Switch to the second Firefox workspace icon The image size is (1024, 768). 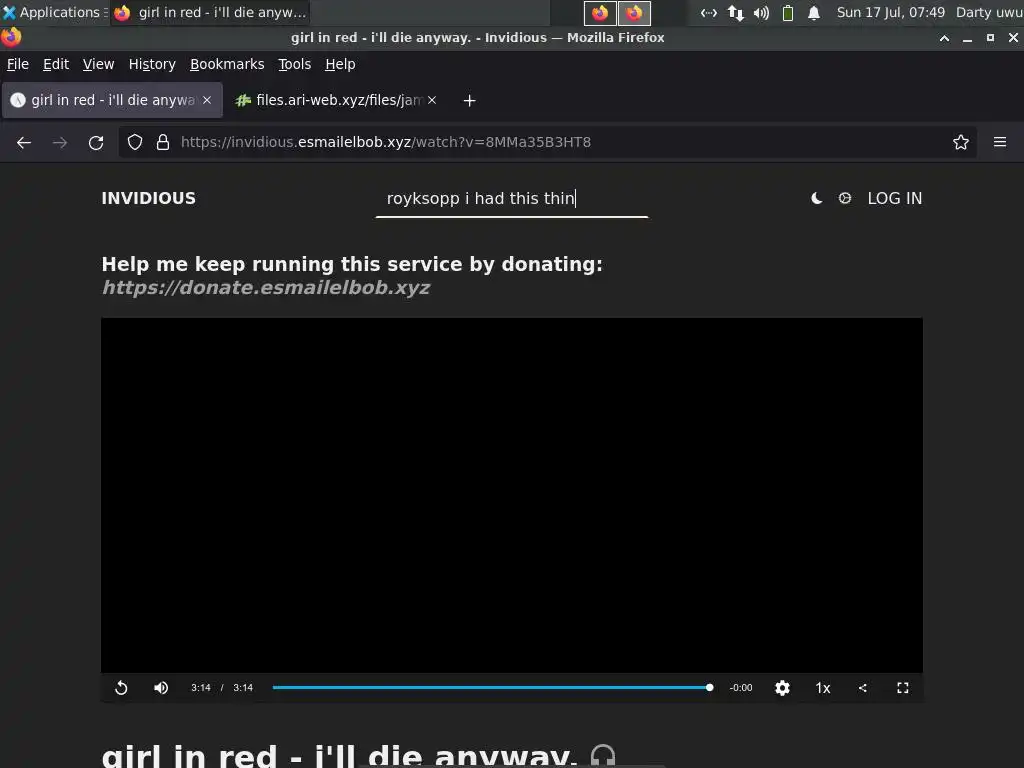634,12
